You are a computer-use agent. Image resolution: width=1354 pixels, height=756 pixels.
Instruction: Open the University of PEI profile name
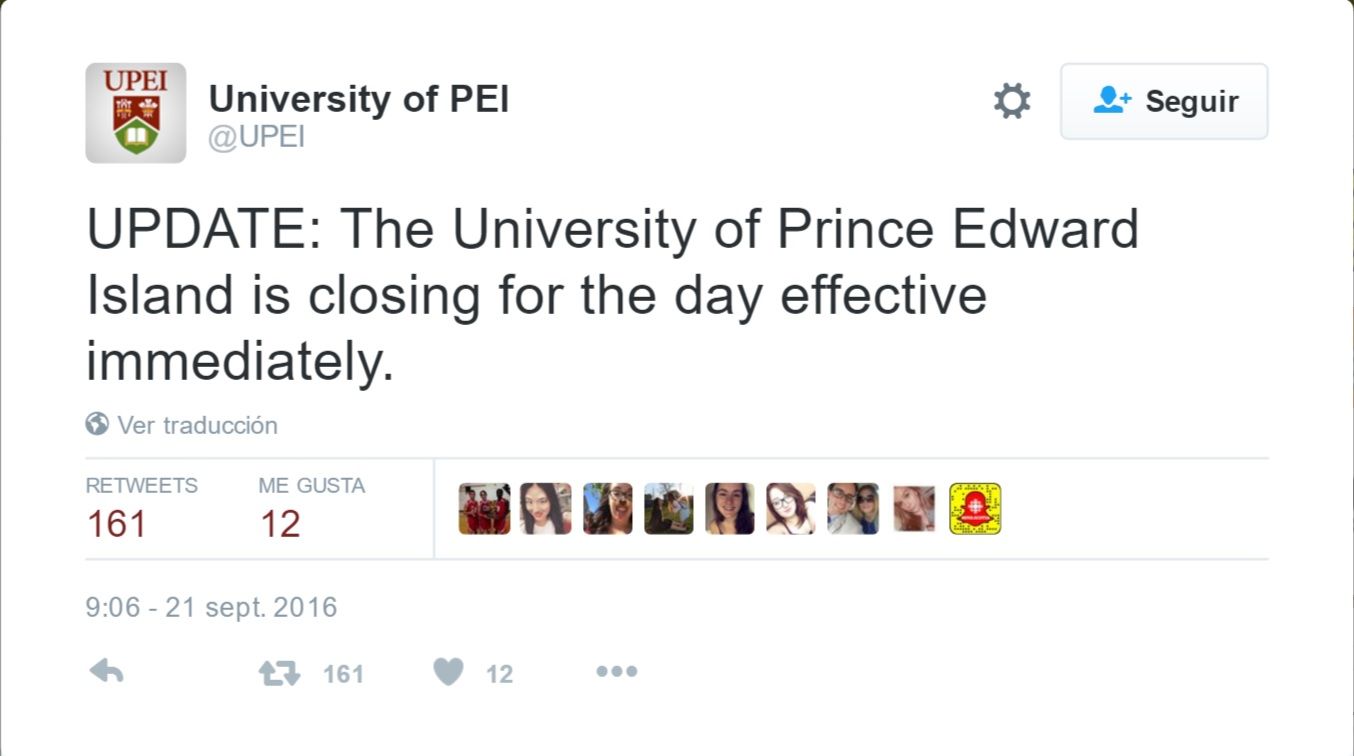coord(358,99)
